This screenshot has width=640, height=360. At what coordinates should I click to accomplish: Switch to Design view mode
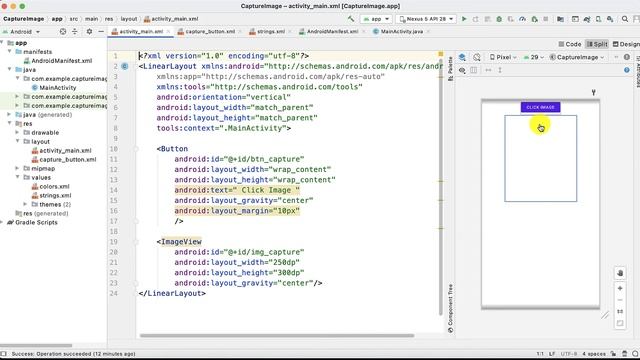(626, 44)
